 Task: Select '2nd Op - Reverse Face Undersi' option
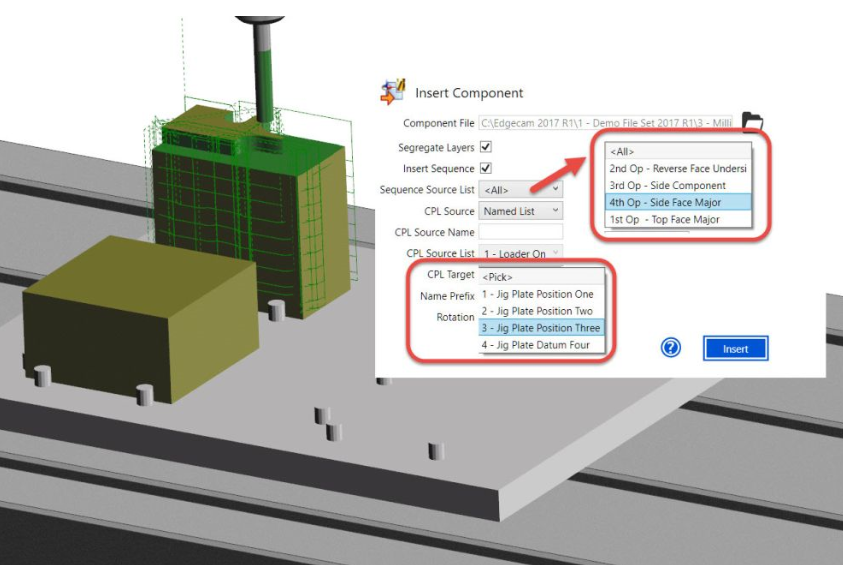[x=679, y=168]
